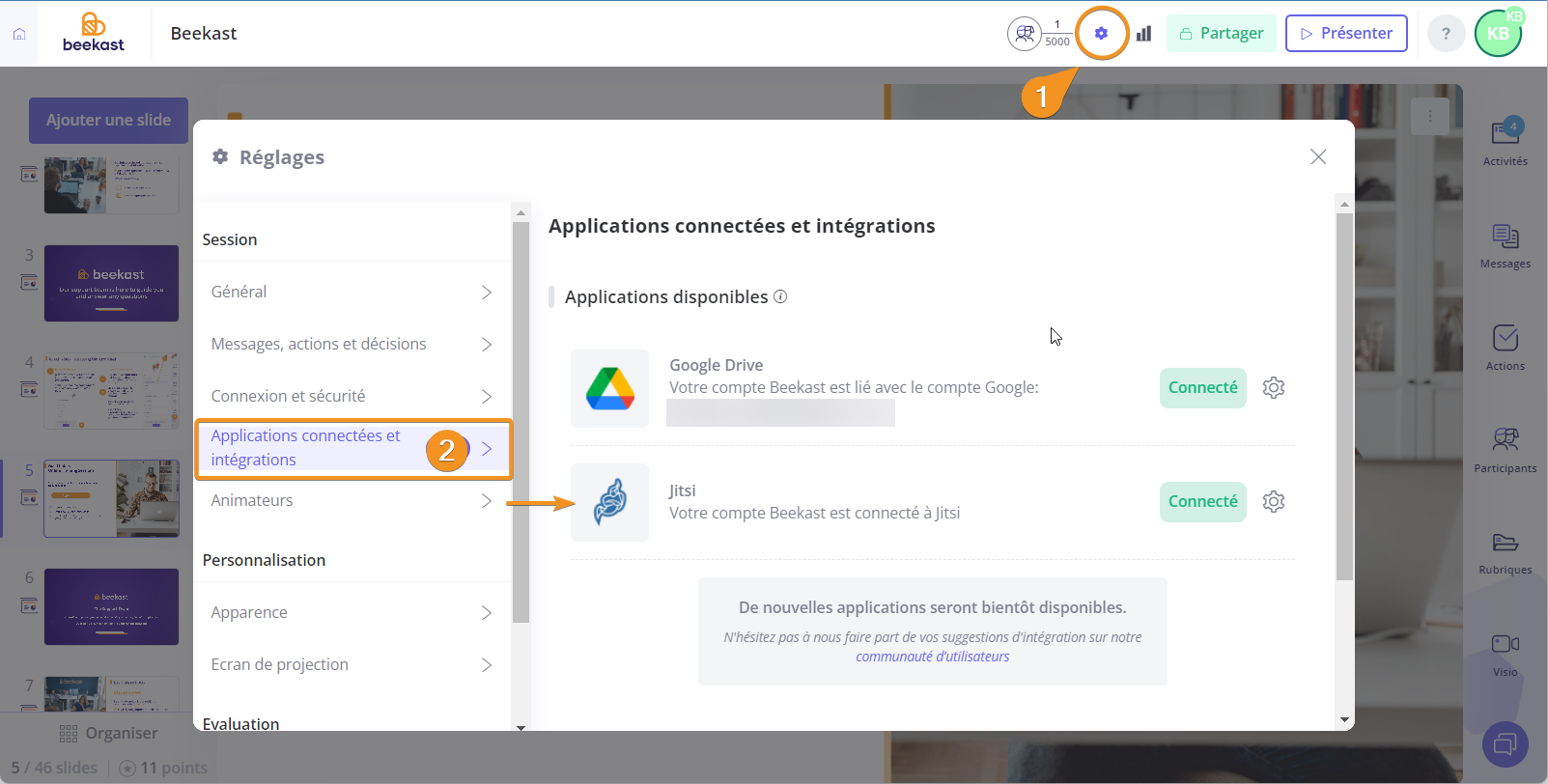Click the beekast logo
Viewport: 1548px width, 784px height.
[x=94, y=33]
